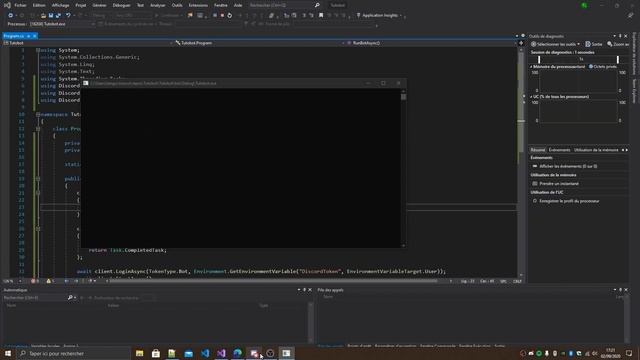Click the bookmark icon in toolbar
The width and height of the screenshot is (640, 360).
pos(321,16)
